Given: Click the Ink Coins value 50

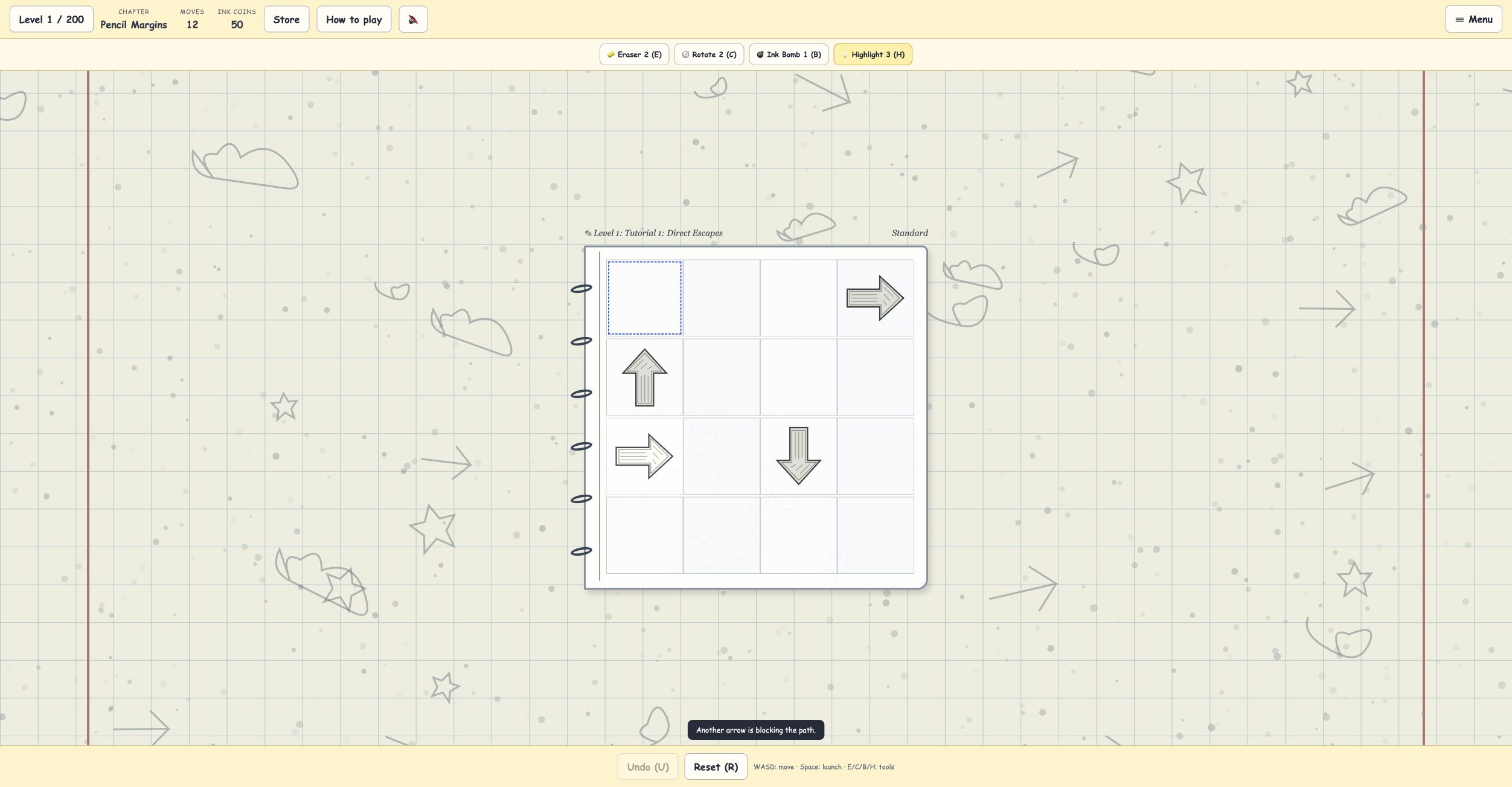Looking at the screenshot, I should pos(237,25).
